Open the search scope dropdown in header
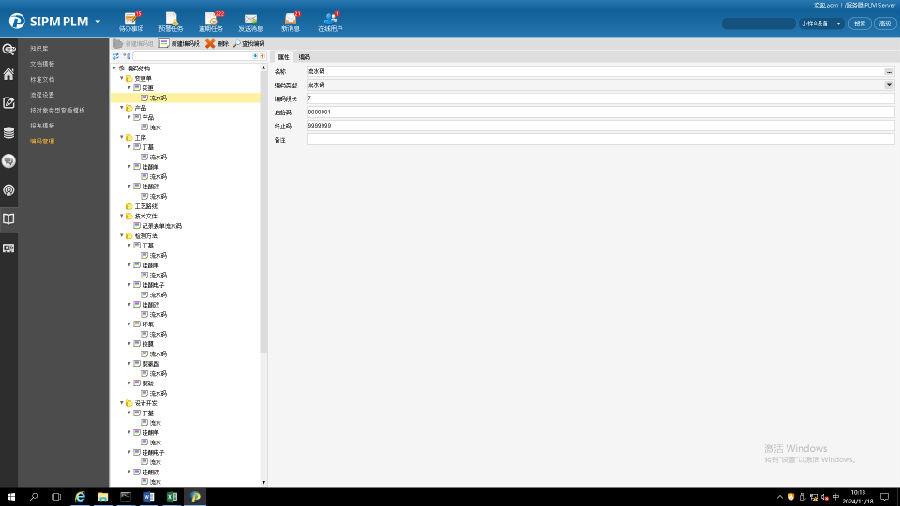This screenshot has height=506, width=900. (838, 24)
